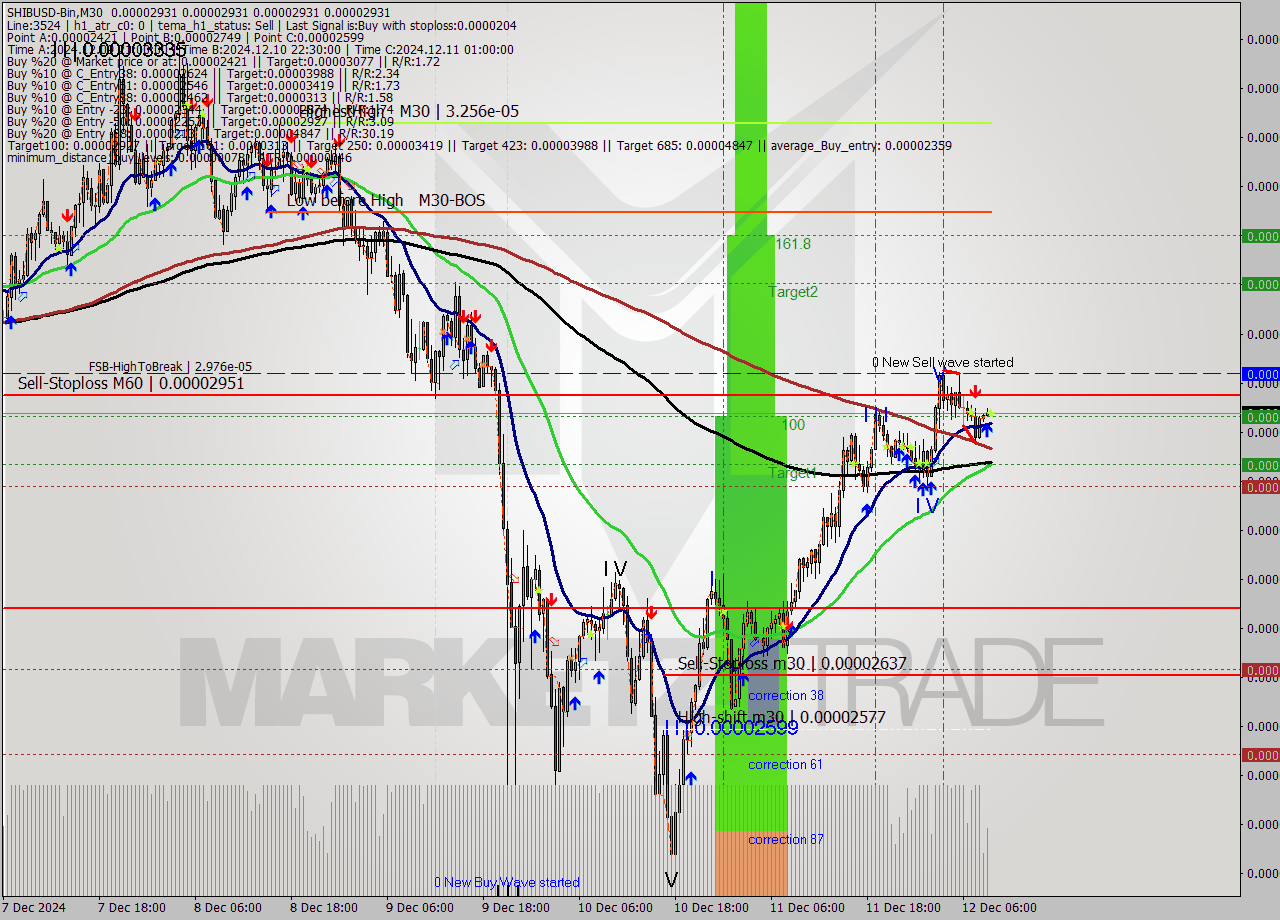Click the 'correction 38' label
This screenshot has width=1280, height=920.
pyautogui.click(x=786, y=695)
